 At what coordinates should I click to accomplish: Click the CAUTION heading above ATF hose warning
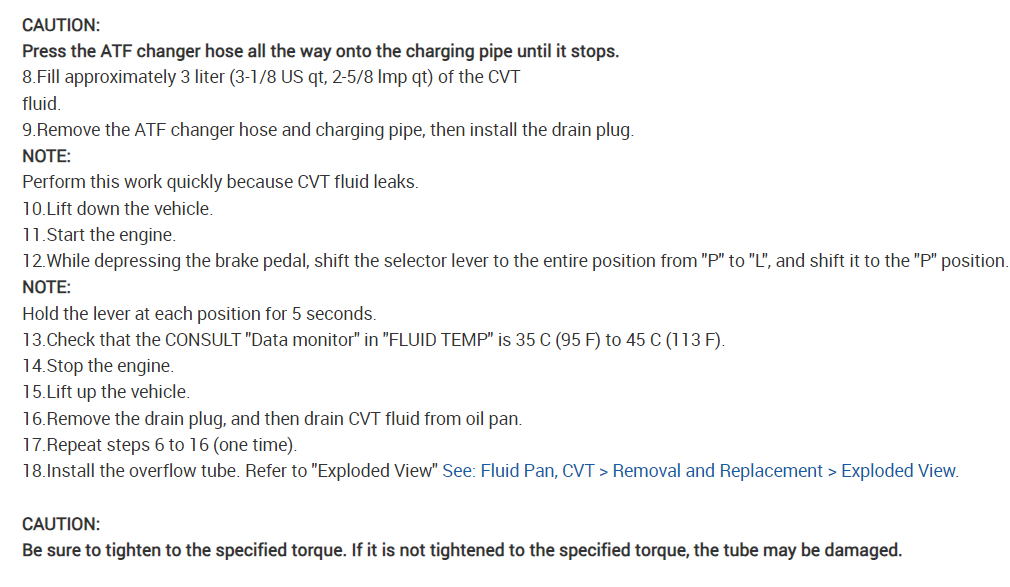pyautogui.click(x=61, y=25)
